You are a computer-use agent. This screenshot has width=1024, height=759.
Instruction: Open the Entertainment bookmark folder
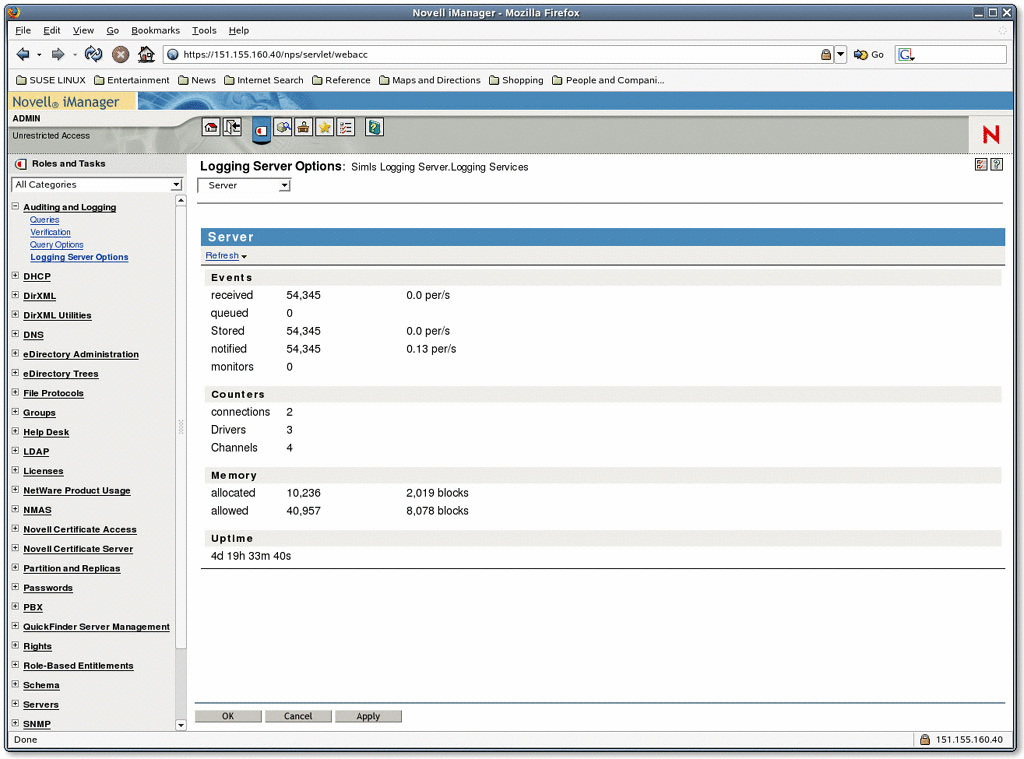[131, 80]
